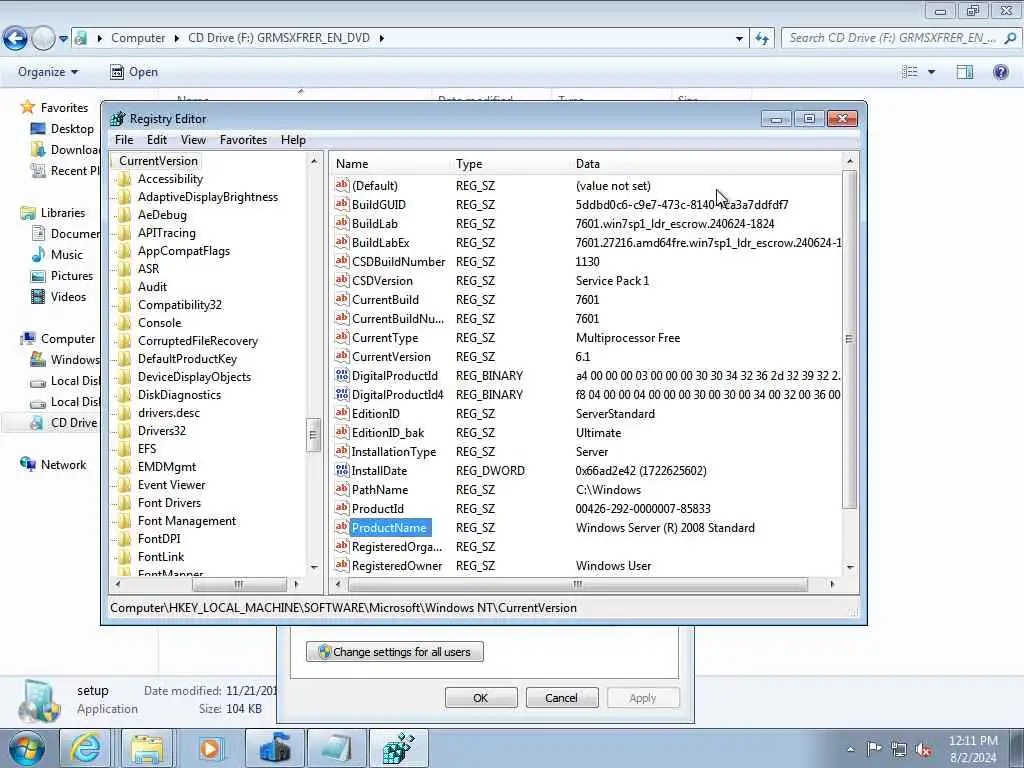Image resolution: width=1024 pixels, height=768 pixels.
Task: Click the BuildLab string value icon
Action: [342, 223]
